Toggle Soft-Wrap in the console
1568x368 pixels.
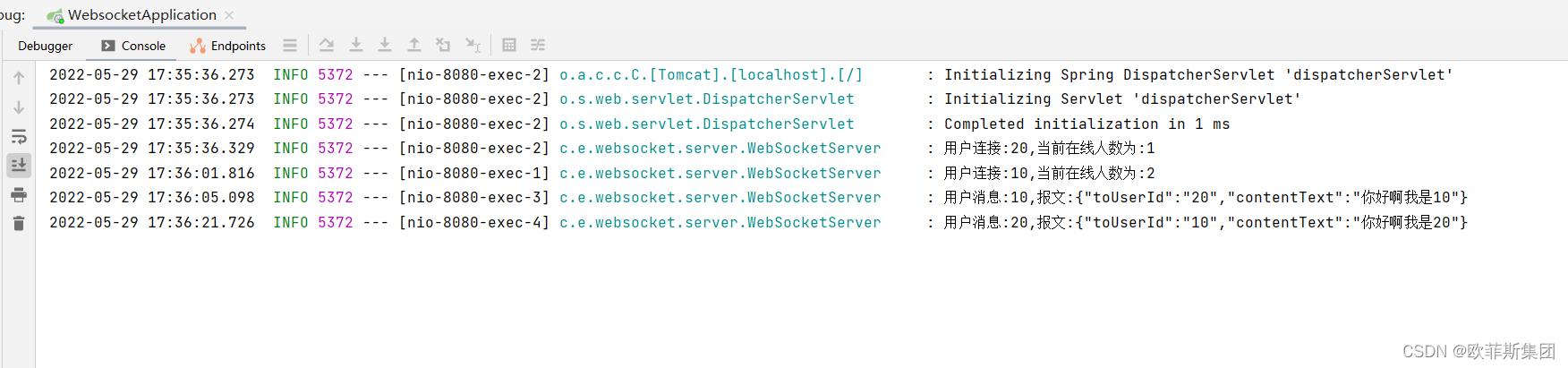[19, 137]
